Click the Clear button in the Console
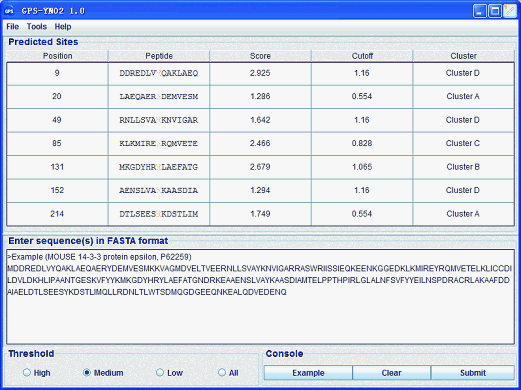The width and height of the screenshot is (521, 390). 392,373
